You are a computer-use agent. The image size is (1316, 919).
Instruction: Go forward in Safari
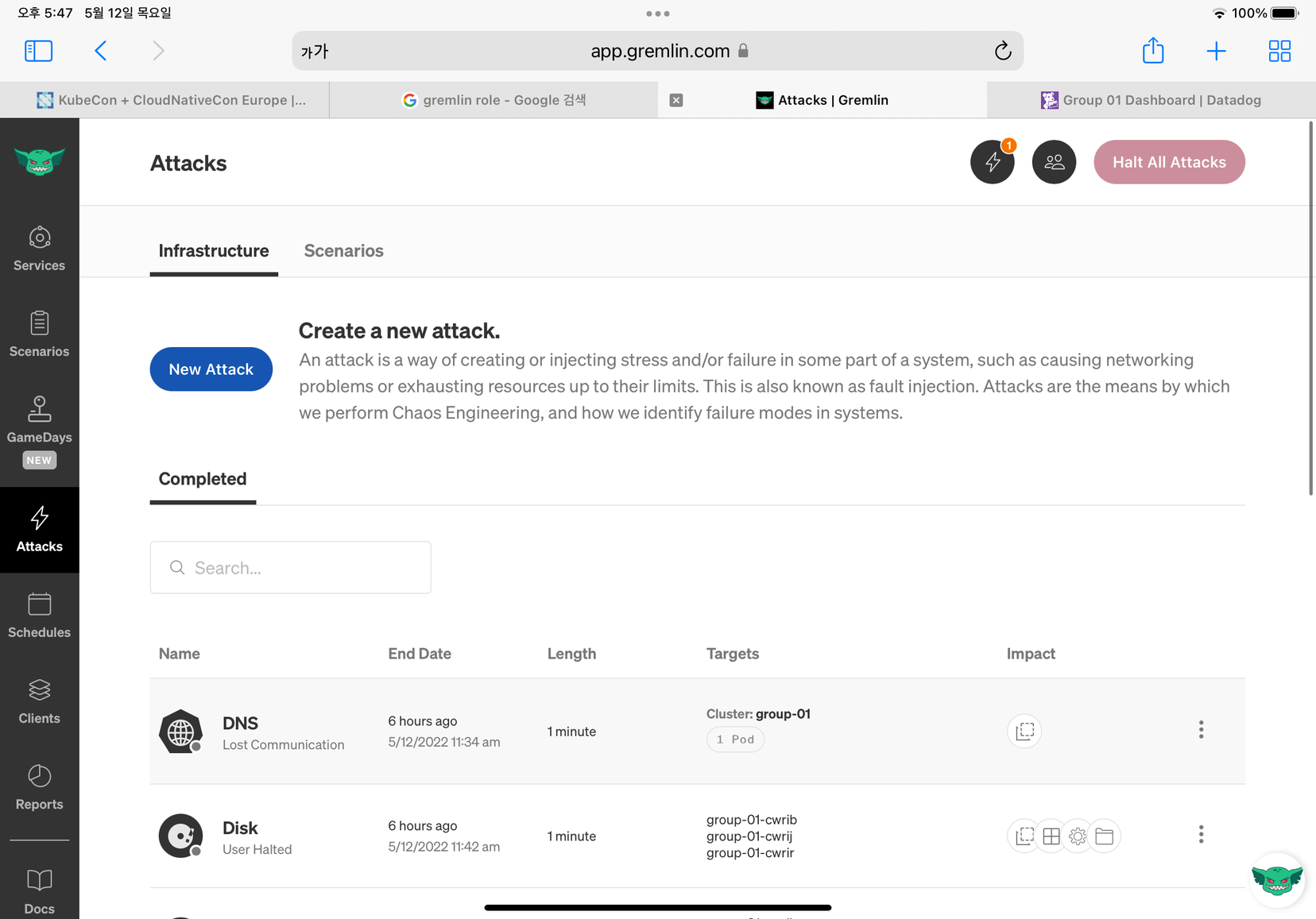coord(158,51)
